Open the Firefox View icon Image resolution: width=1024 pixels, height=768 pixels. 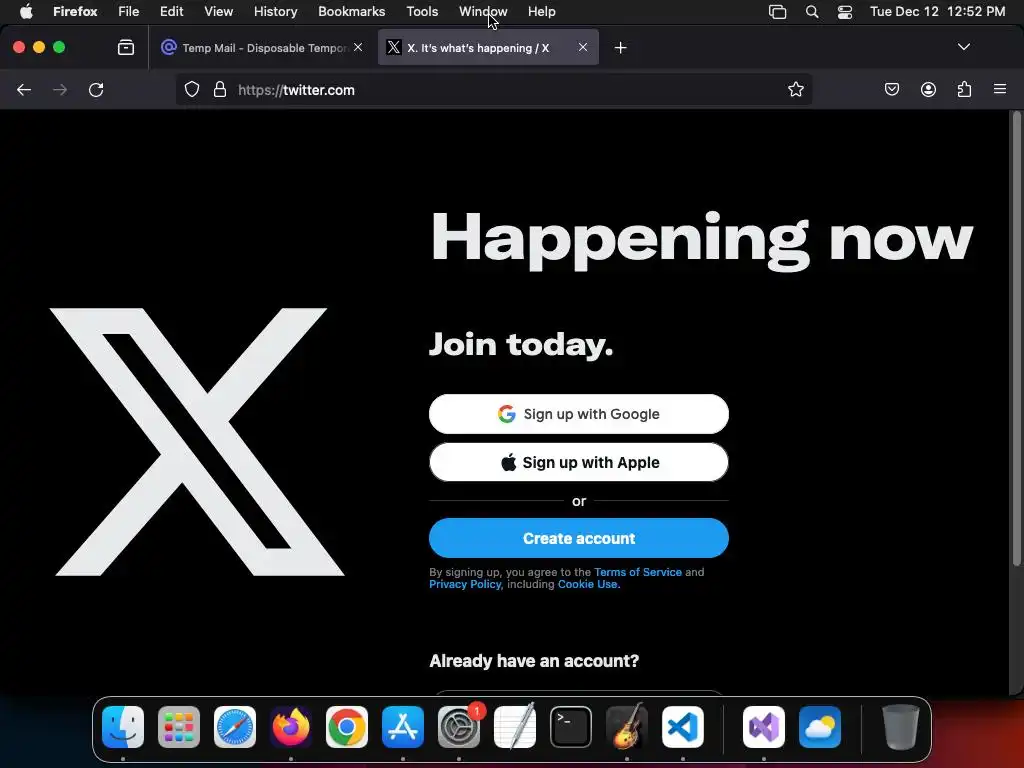pos(126,47)
